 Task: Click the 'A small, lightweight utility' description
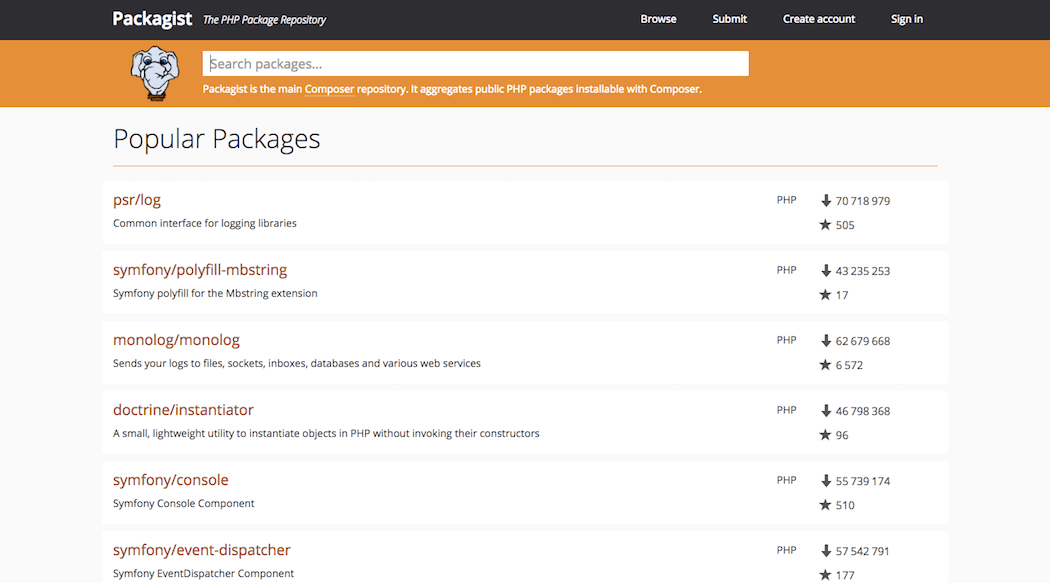326,434
